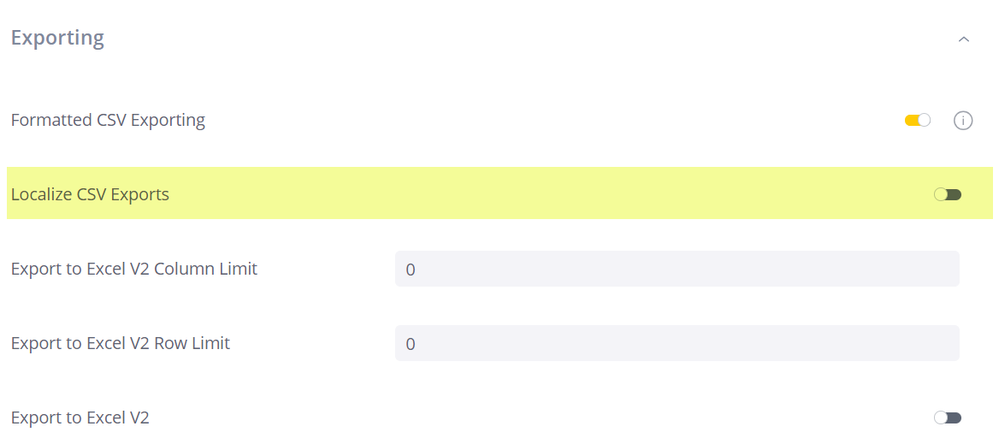Click the Exporting section heading

pos(57,38)
